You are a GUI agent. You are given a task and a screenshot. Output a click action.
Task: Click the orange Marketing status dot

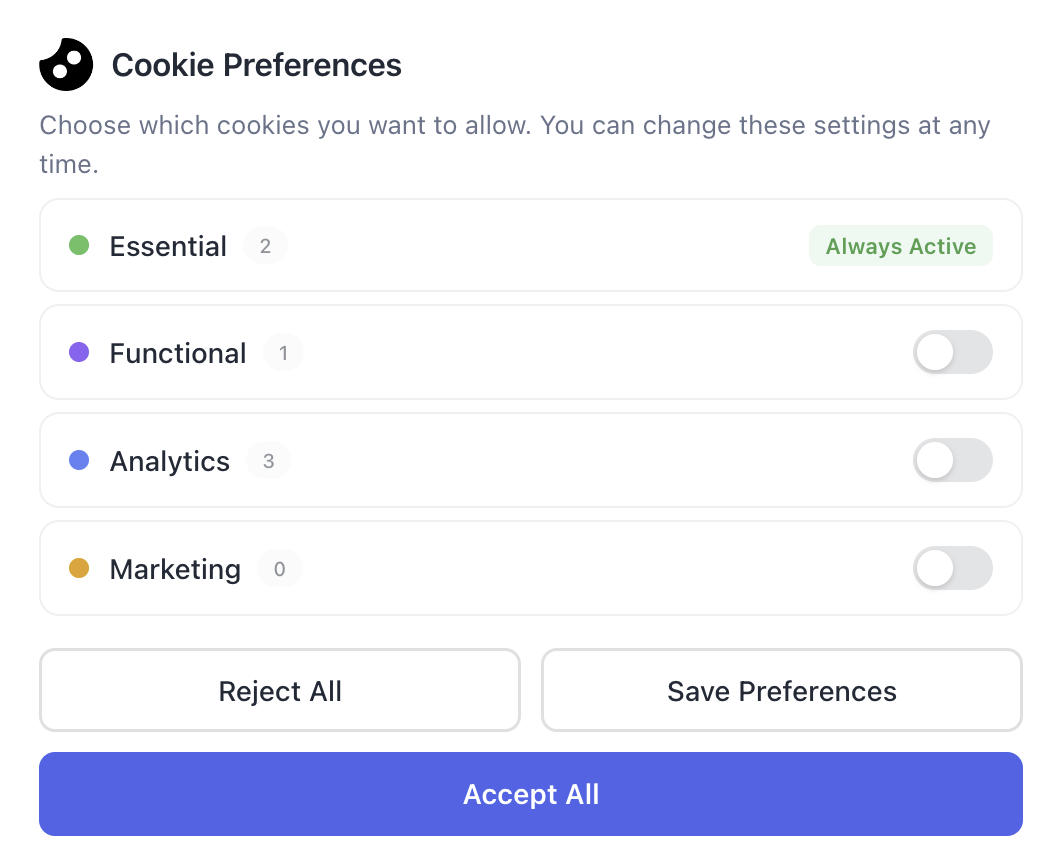coord(79,568)
